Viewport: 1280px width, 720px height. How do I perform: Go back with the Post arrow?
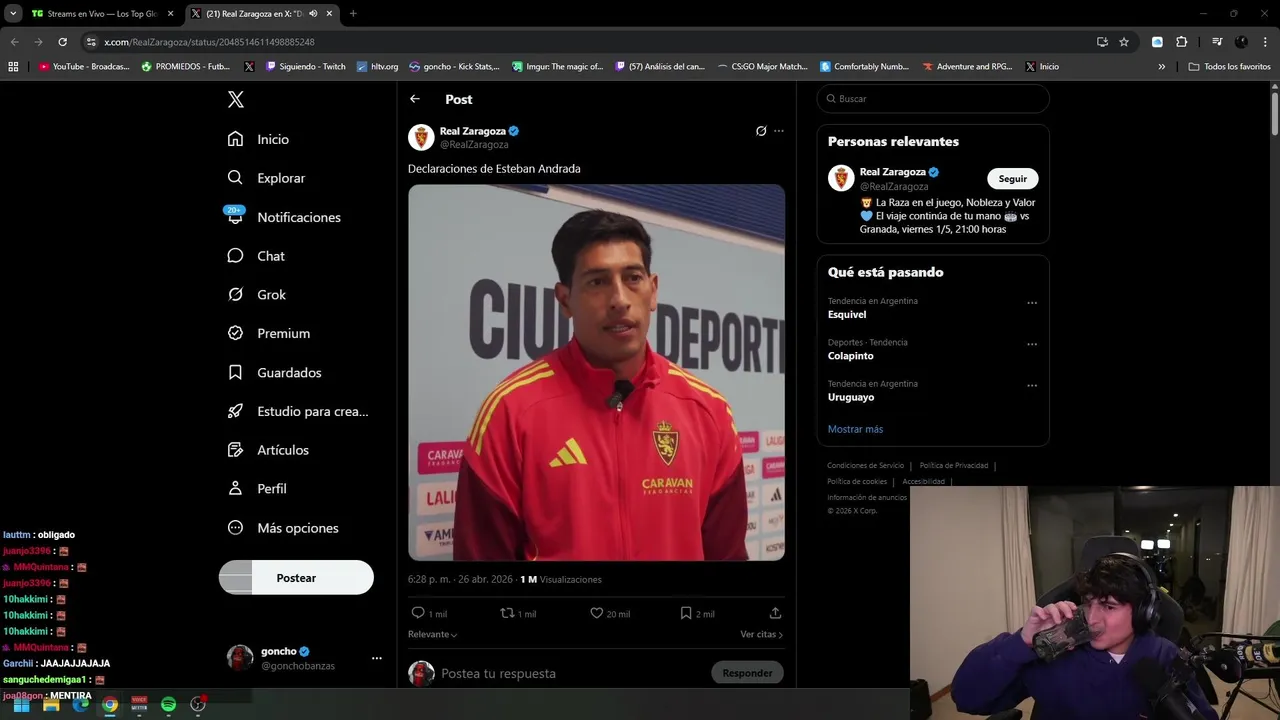(x=415, y=99)
